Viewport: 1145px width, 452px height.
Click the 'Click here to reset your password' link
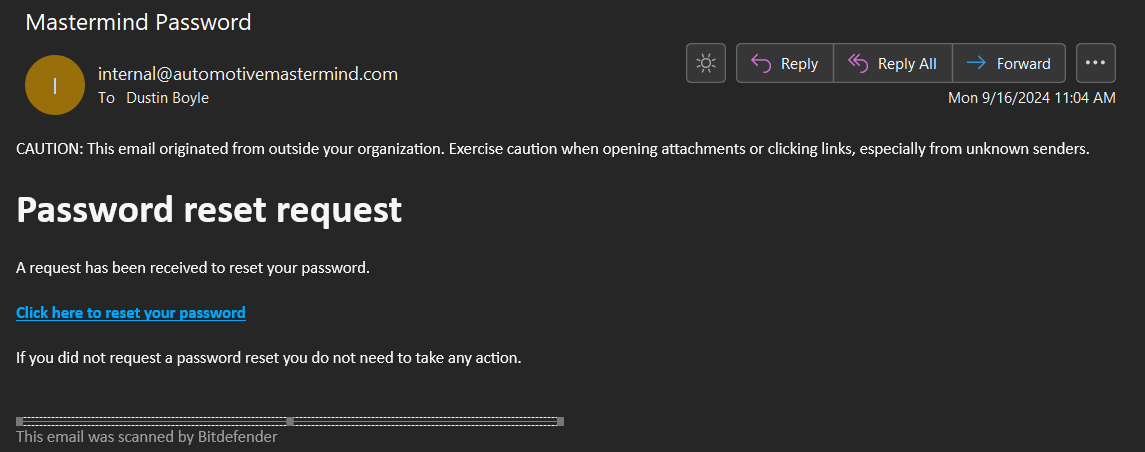[x=131, y=313]
